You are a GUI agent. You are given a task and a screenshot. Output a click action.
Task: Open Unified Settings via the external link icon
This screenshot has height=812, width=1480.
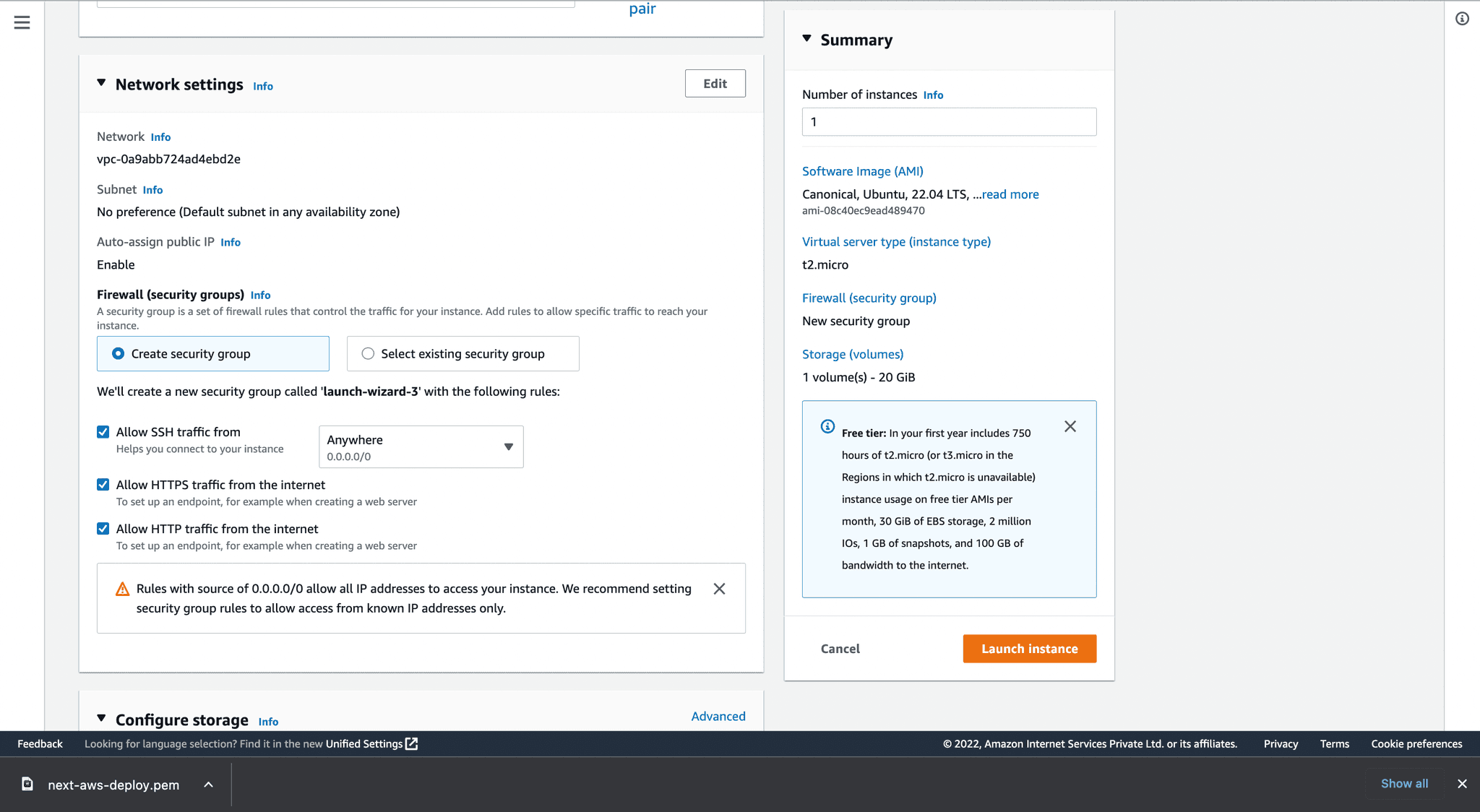click(x=410, y=743)
